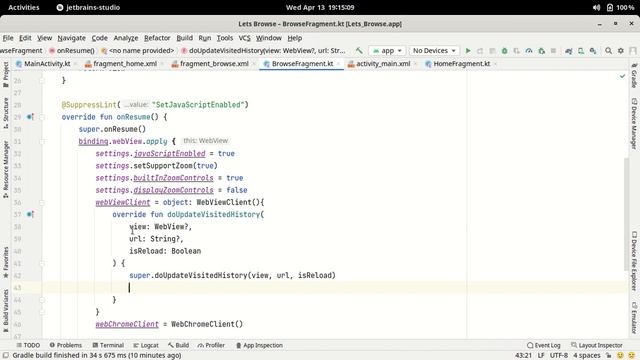Run the app with green play button
The width and height of the screenshot is (640, 360).
point(468,51)
